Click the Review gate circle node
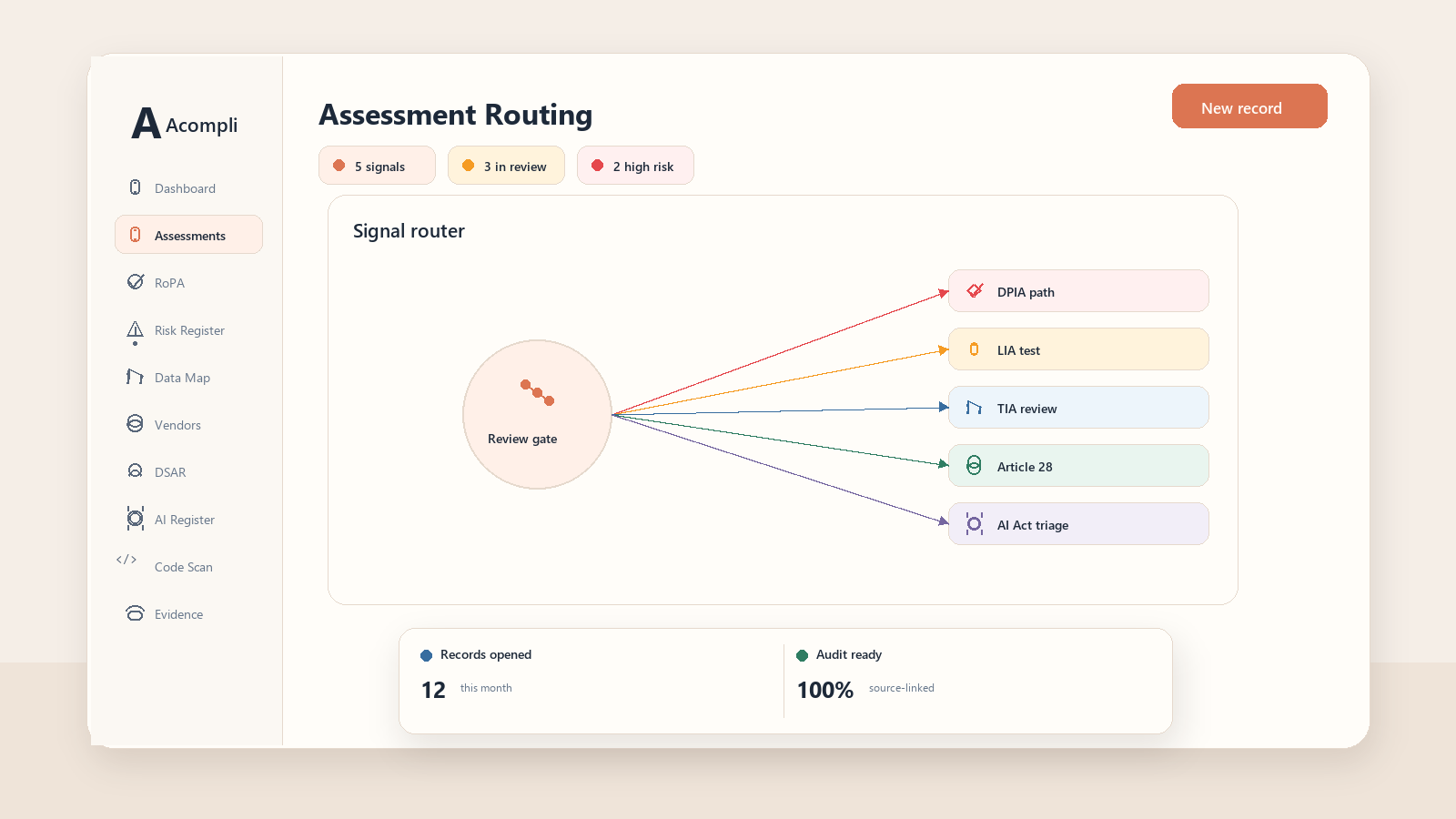 [x=537, y=414]
